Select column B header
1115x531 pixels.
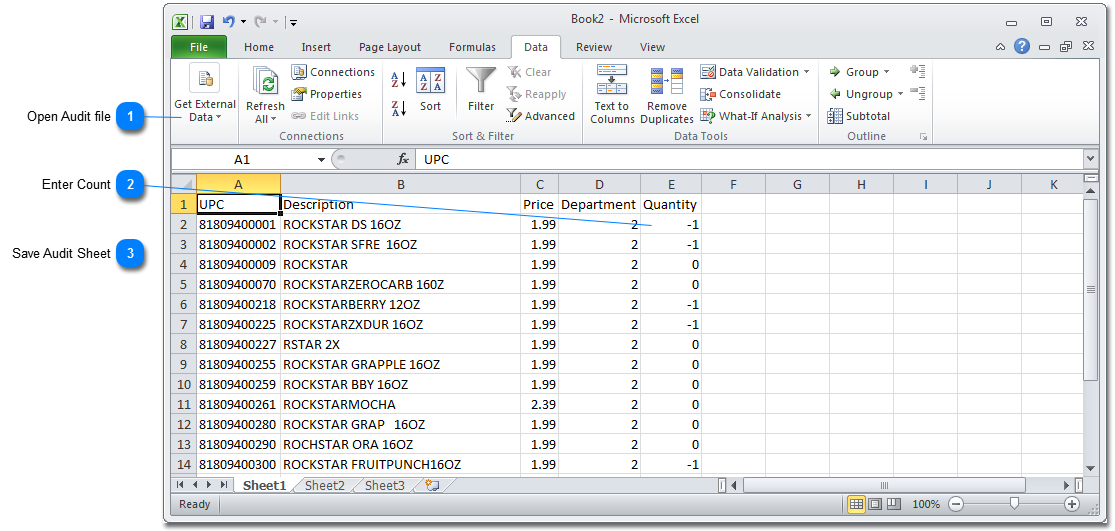[x=400, y=184]
